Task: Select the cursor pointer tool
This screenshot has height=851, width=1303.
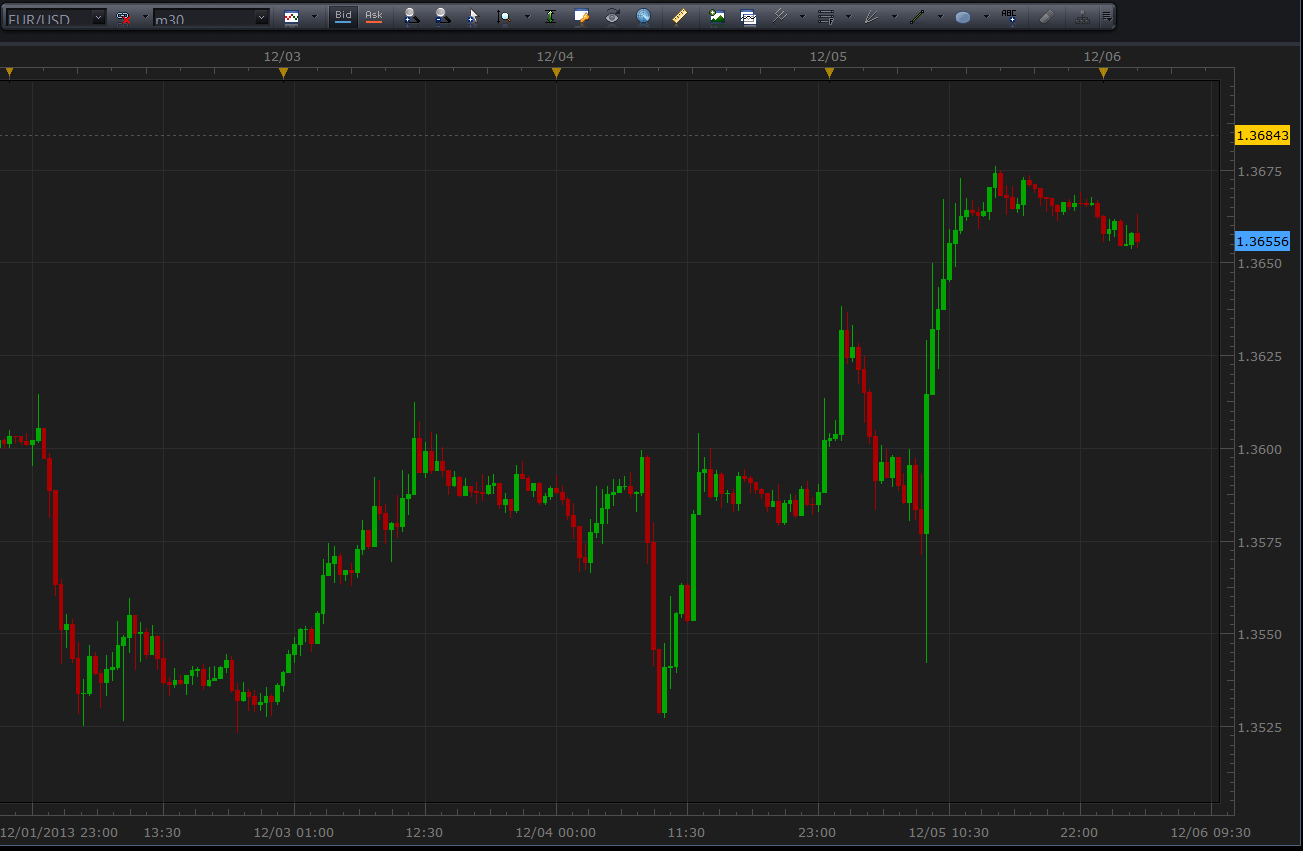Action: [473, 16]
